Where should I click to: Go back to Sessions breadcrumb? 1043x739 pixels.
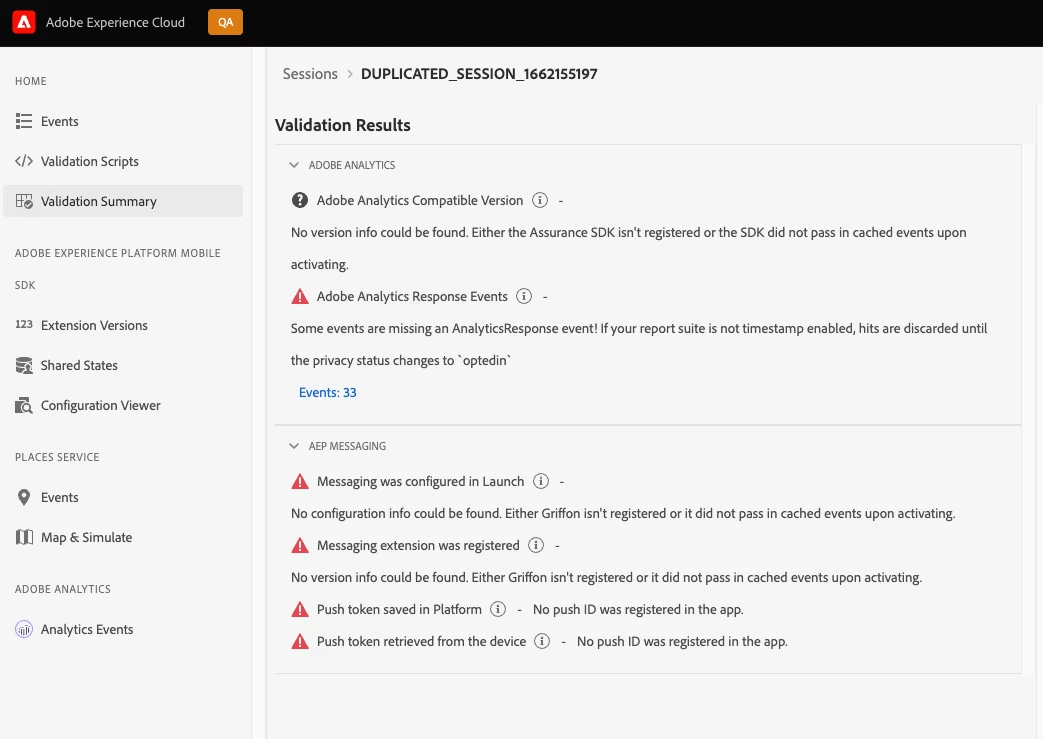[310, 74]
